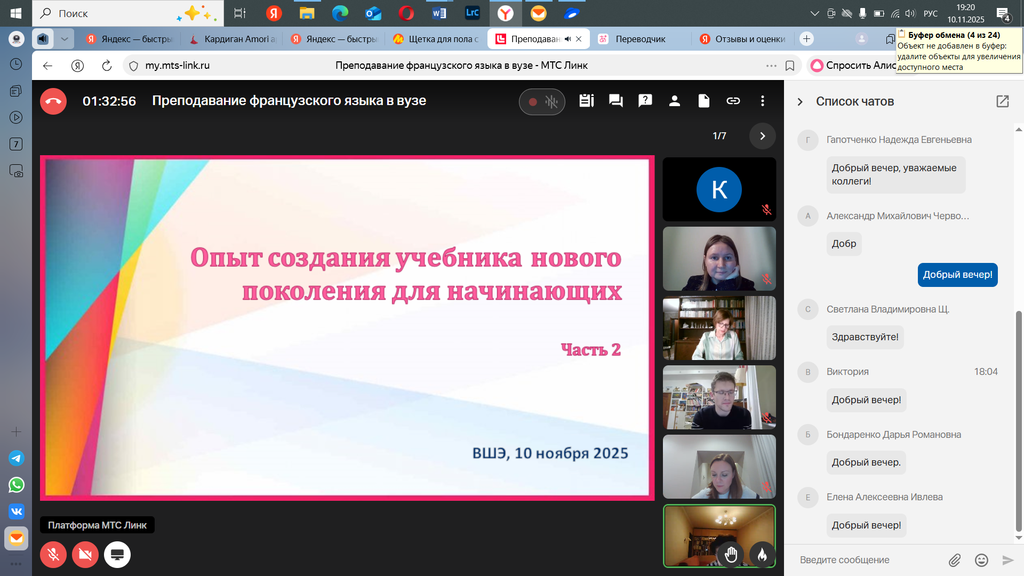Pop out the chat into separate window
The width and height of the screenshot is (1024, 576).
[x=1002, y=101]
